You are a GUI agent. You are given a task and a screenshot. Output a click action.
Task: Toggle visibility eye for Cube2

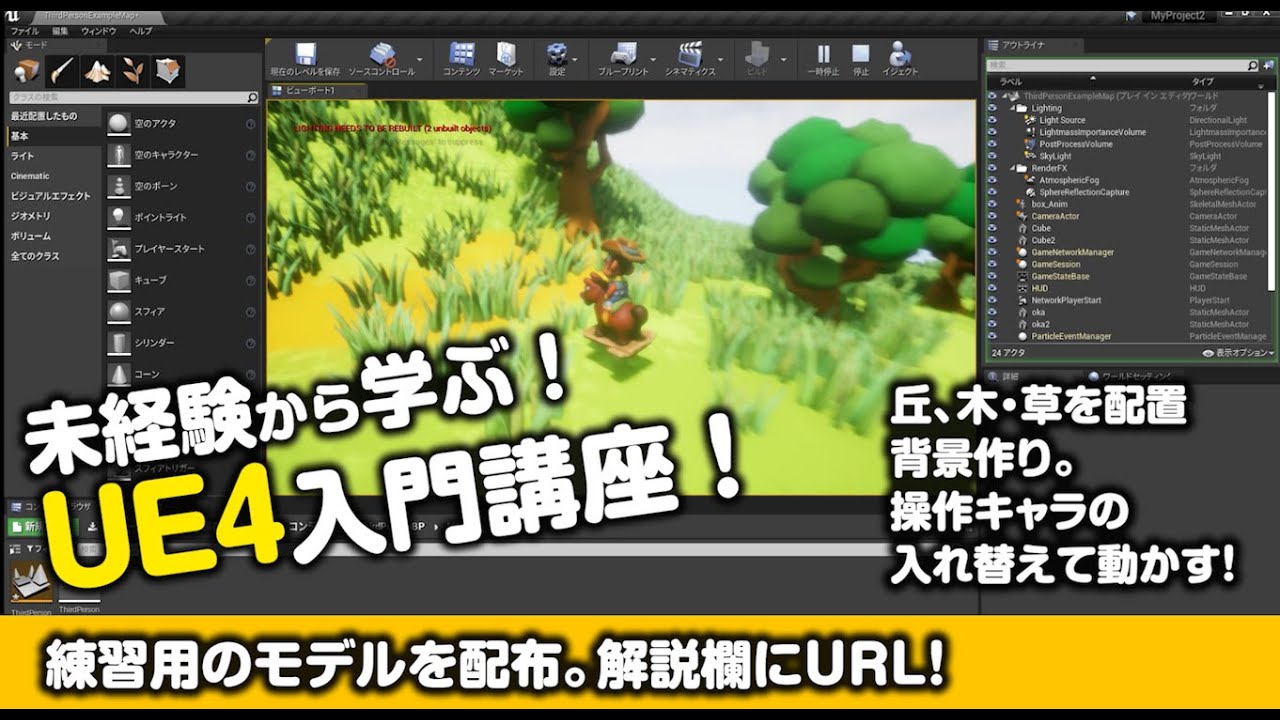point(992,240)
